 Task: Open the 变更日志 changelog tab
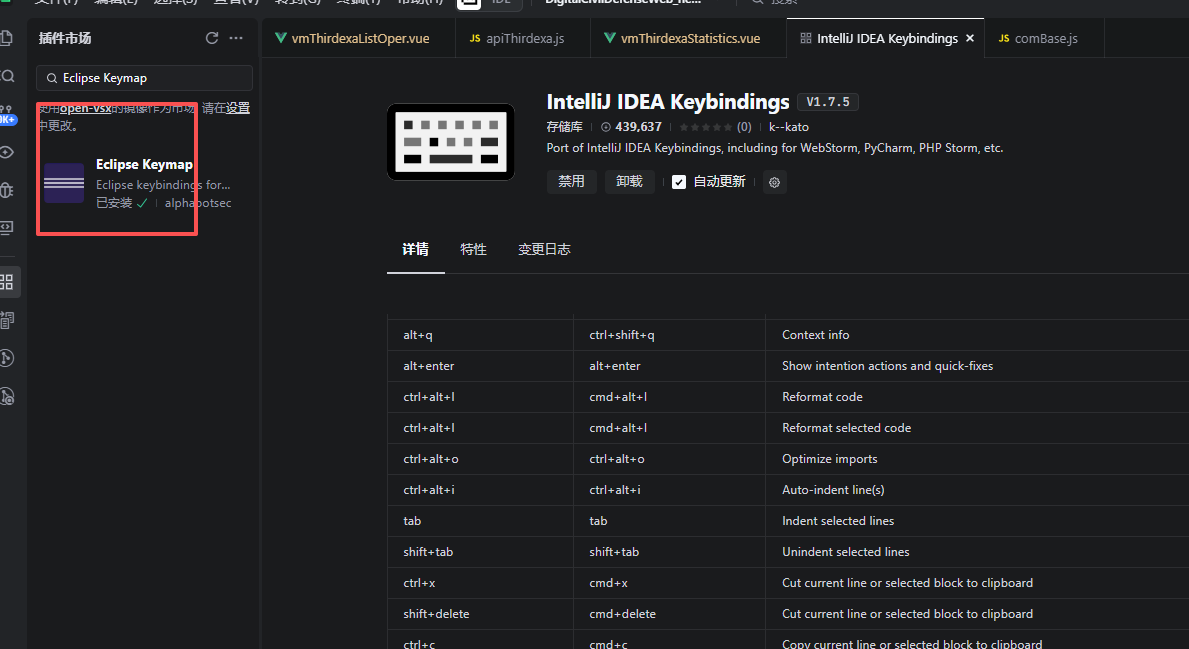point(544,249)
